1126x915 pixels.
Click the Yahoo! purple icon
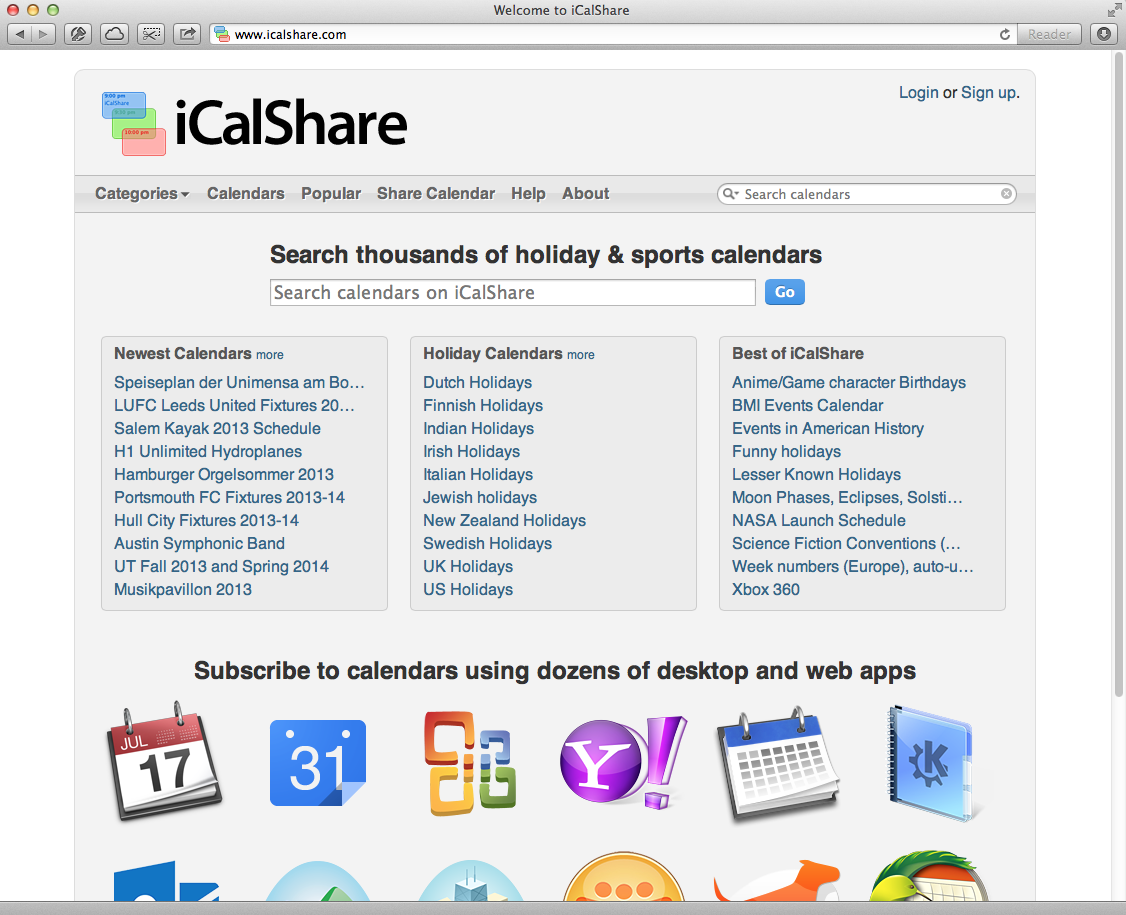click(623, 762)
